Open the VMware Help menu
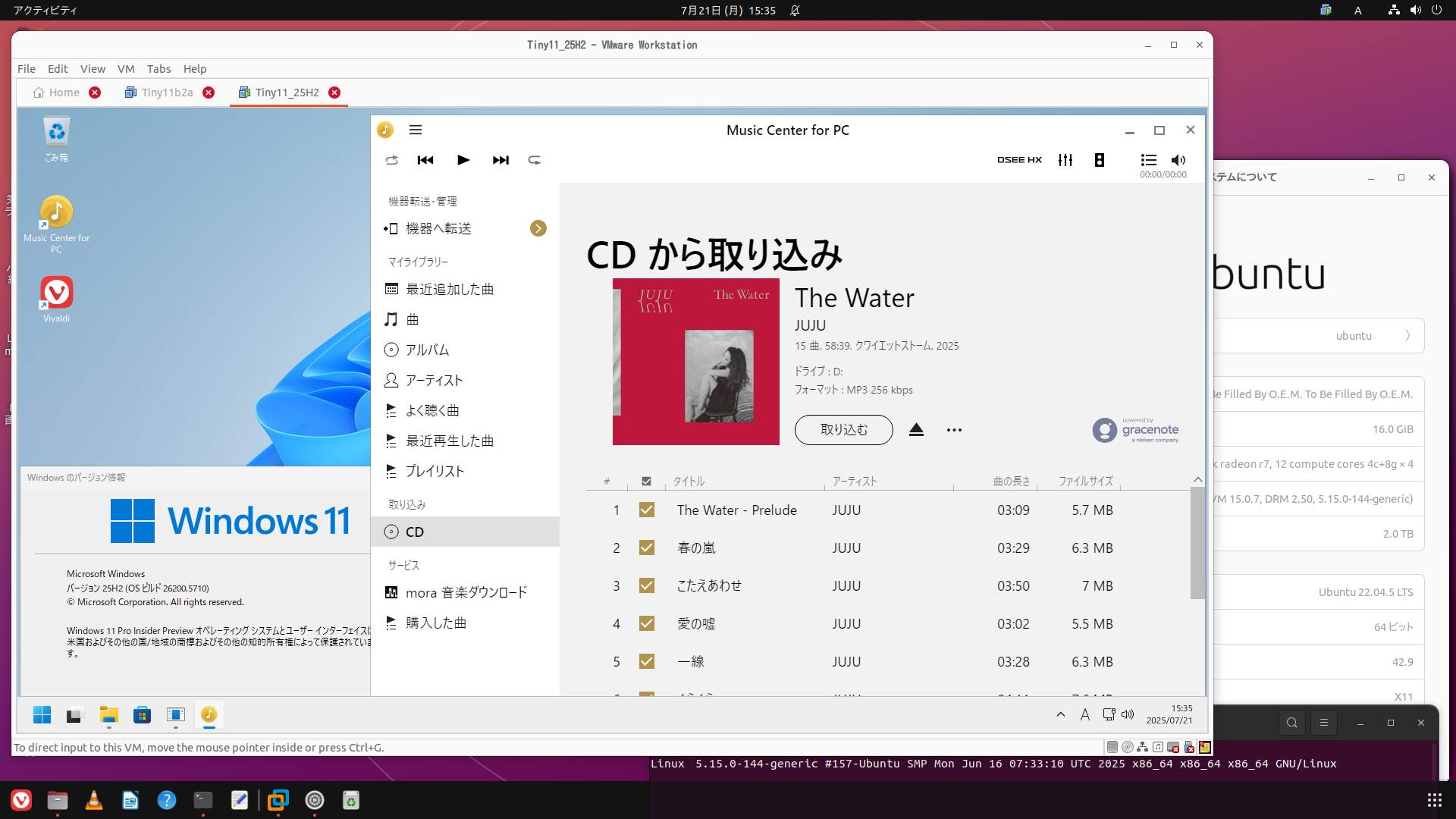This screenshot has height=819, width=1456. click(195, 68)
